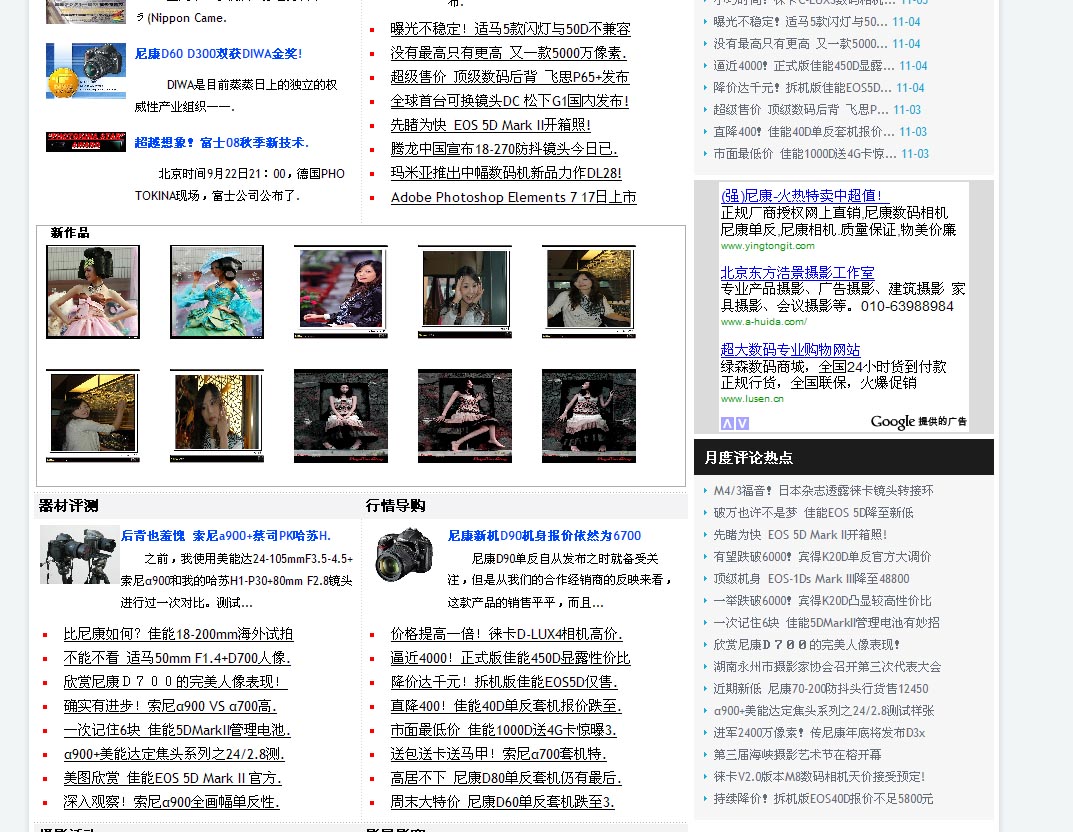Click the Nikon D90 camera thumbnail
Screen dimensions: 1073x832
pyautogui.click(x=404, y=554)
